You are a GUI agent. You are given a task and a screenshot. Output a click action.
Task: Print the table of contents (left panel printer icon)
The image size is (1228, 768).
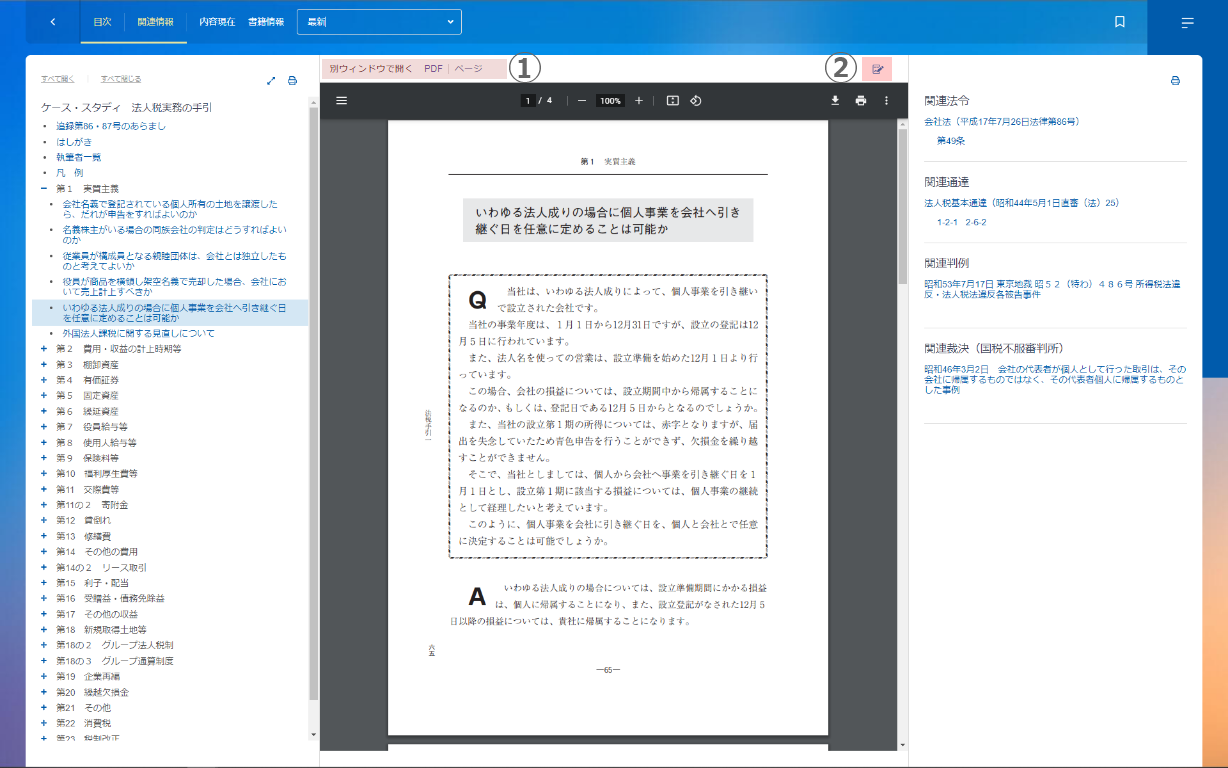coord(293,81)
